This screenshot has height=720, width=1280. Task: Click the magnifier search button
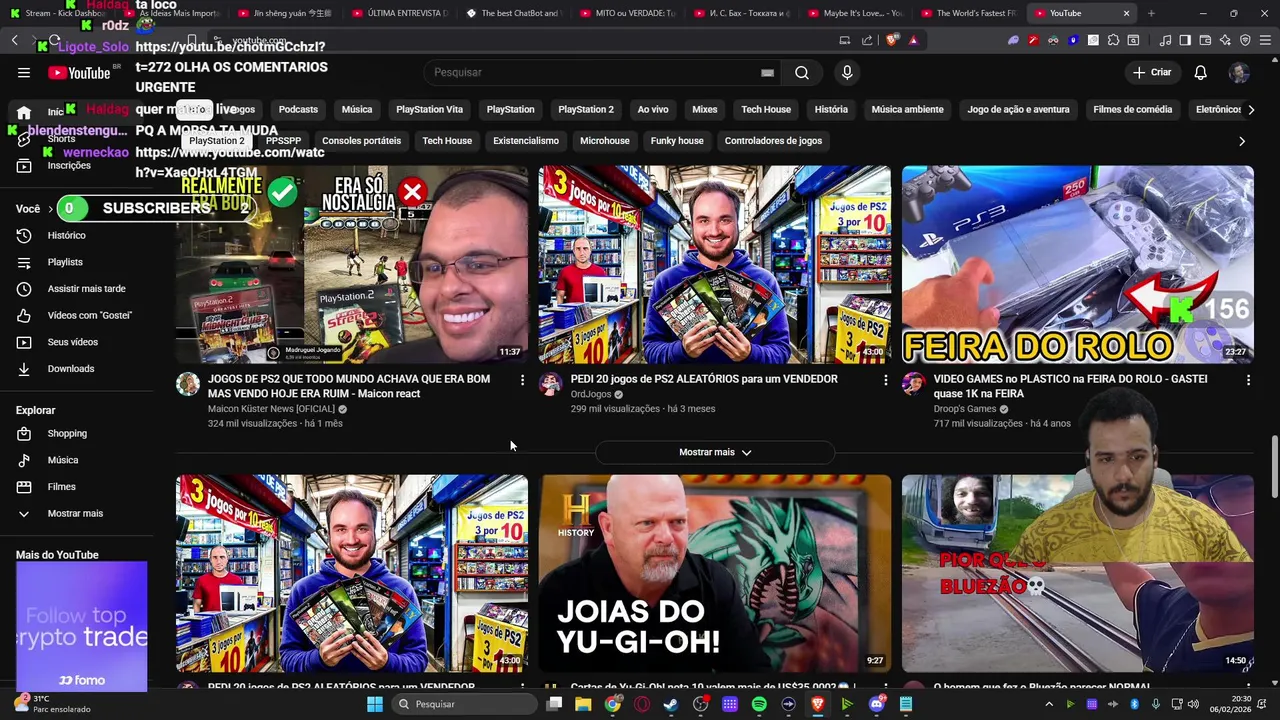[x=802, y=72]
